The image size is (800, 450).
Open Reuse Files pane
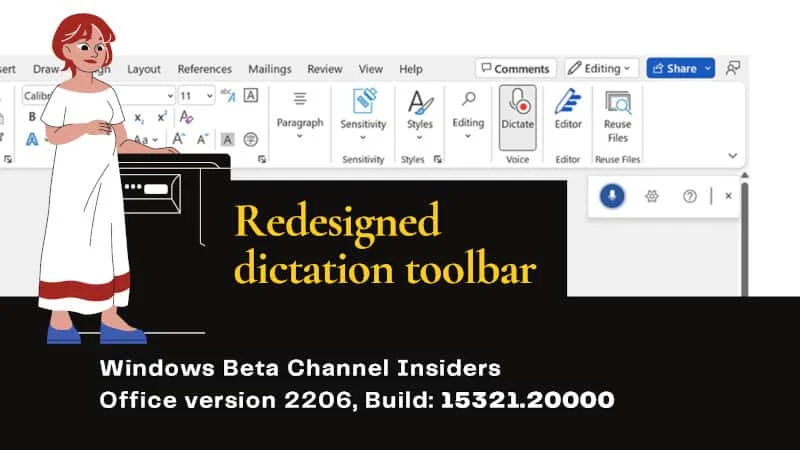617,117
